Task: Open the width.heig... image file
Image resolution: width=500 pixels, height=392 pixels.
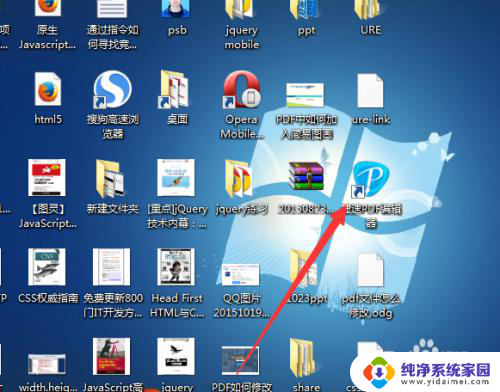Action: click(47, 364)
